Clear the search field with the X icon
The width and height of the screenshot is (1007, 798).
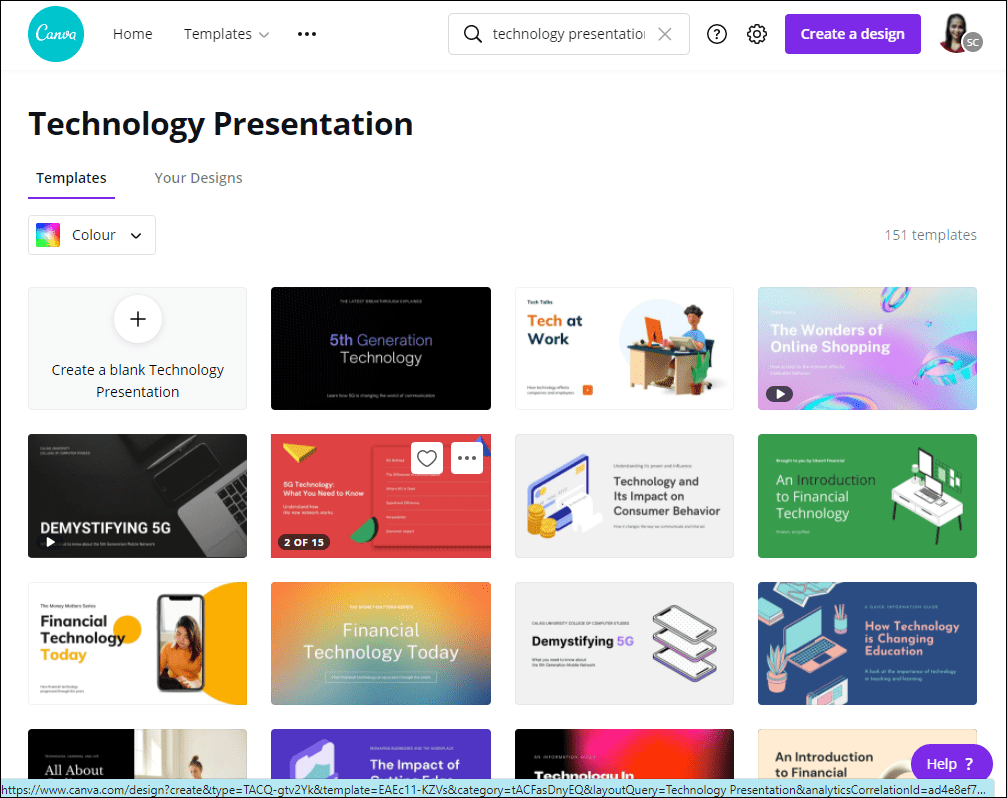(x=665, y=33)
